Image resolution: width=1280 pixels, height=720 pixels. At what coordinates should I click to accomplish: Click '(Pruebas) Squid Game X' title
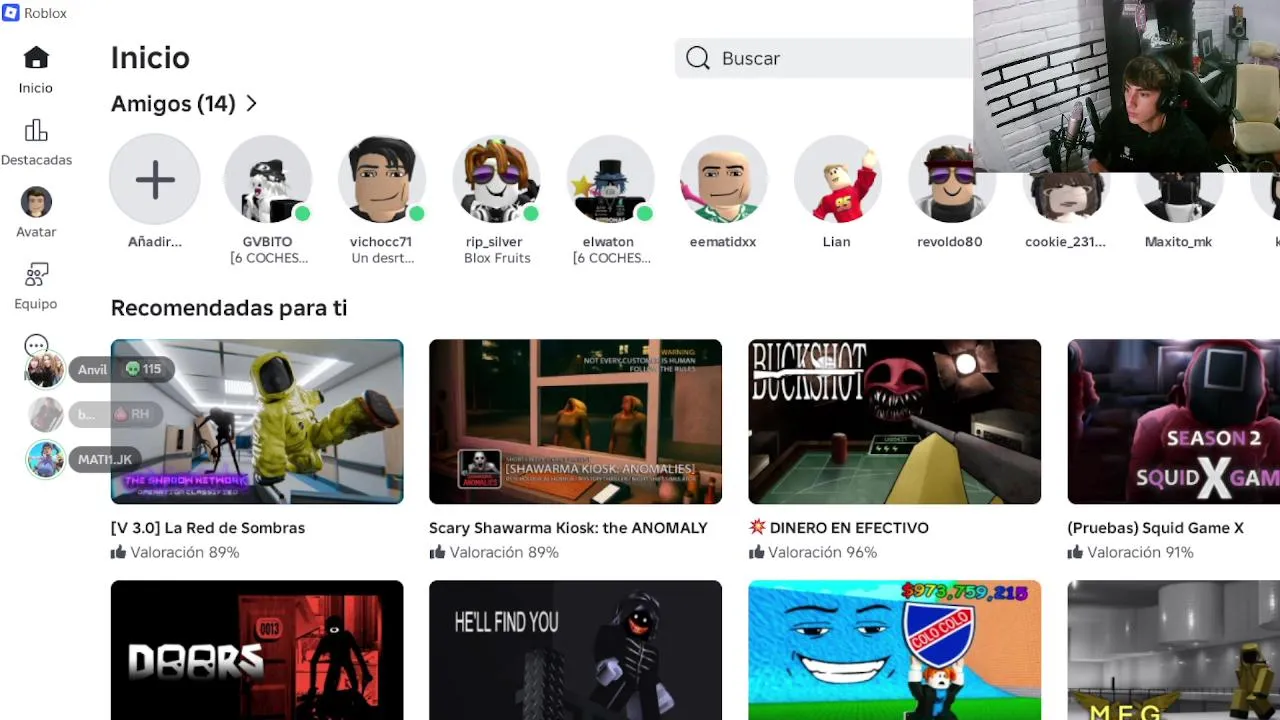click(1155, 528)
